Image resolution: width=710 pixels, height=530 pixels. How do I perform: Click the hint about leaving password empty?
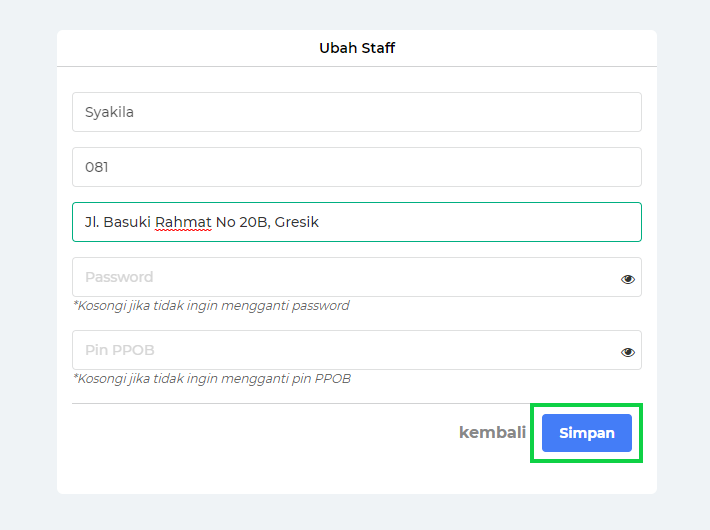coord(211,306)
